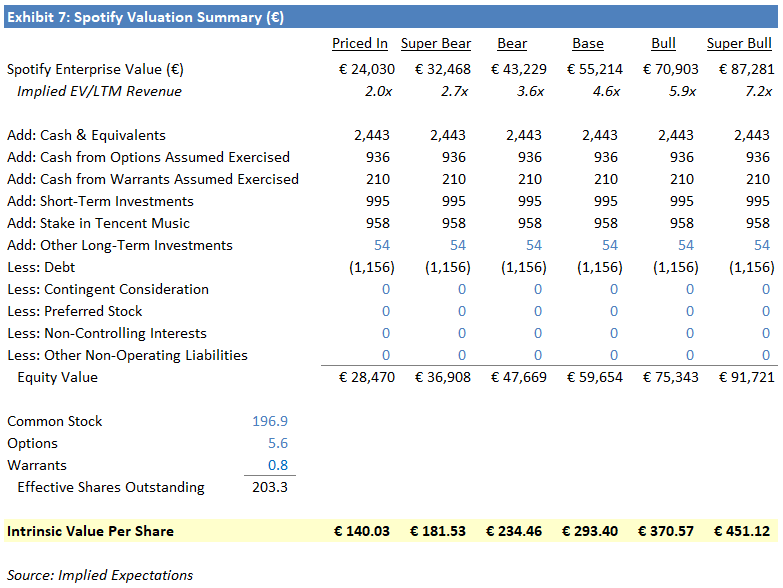Viewport: 783px width, 588px height.
Task: Click the Intrinsic Value Per Share label
Action: coord(90,531)
